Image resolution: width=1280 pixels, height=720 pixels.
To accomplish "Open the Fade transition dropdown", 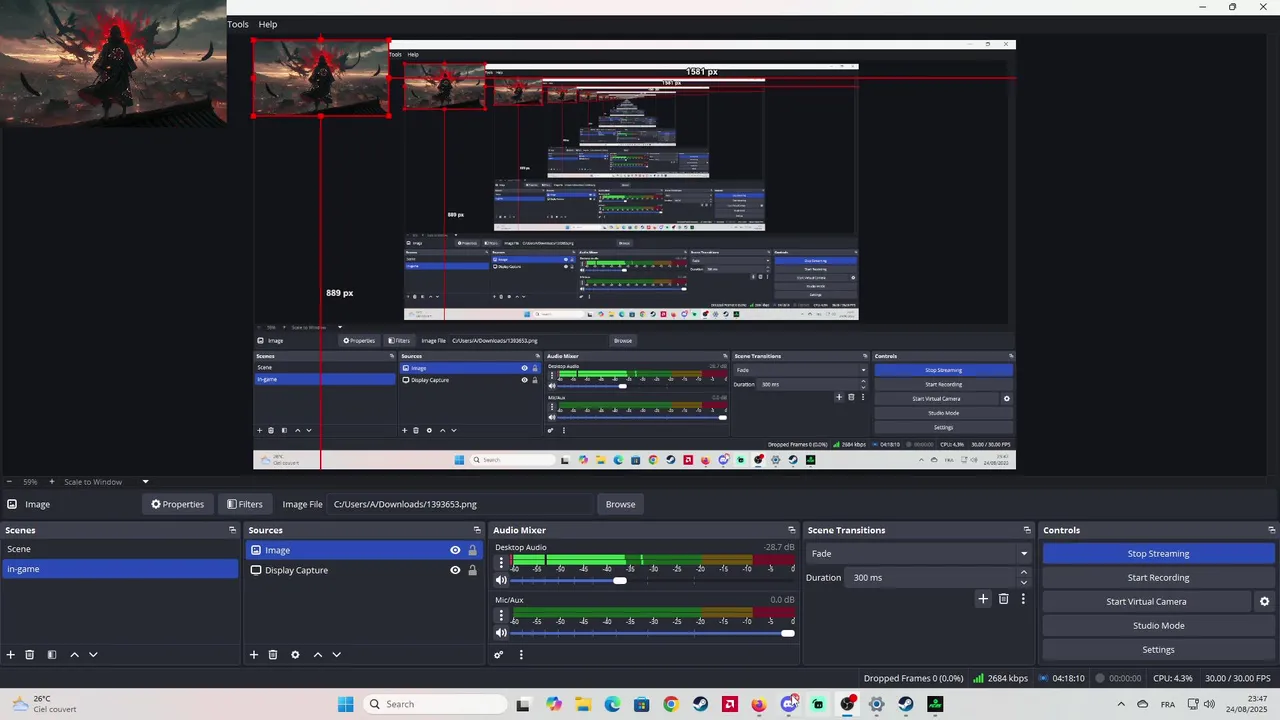I will point(920,553).
